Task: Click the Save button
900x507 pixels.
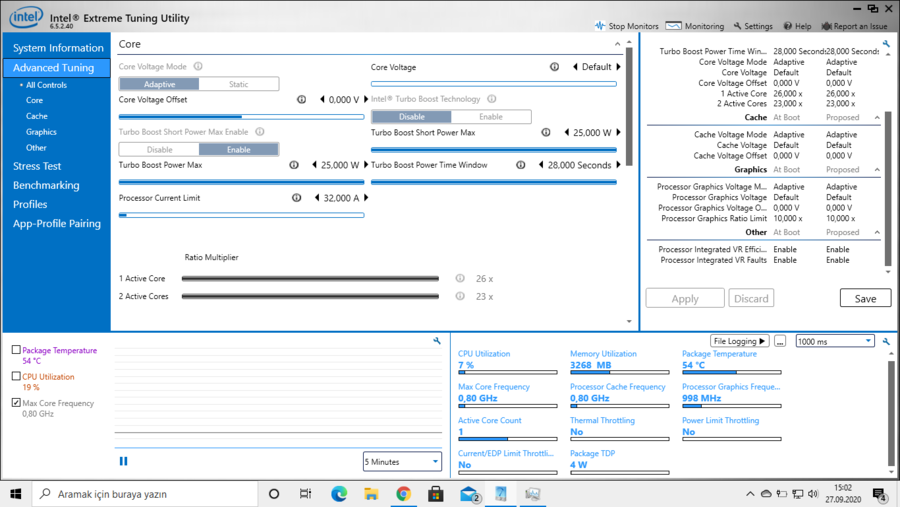Action: pyautogui.click(x=865, y=298)
